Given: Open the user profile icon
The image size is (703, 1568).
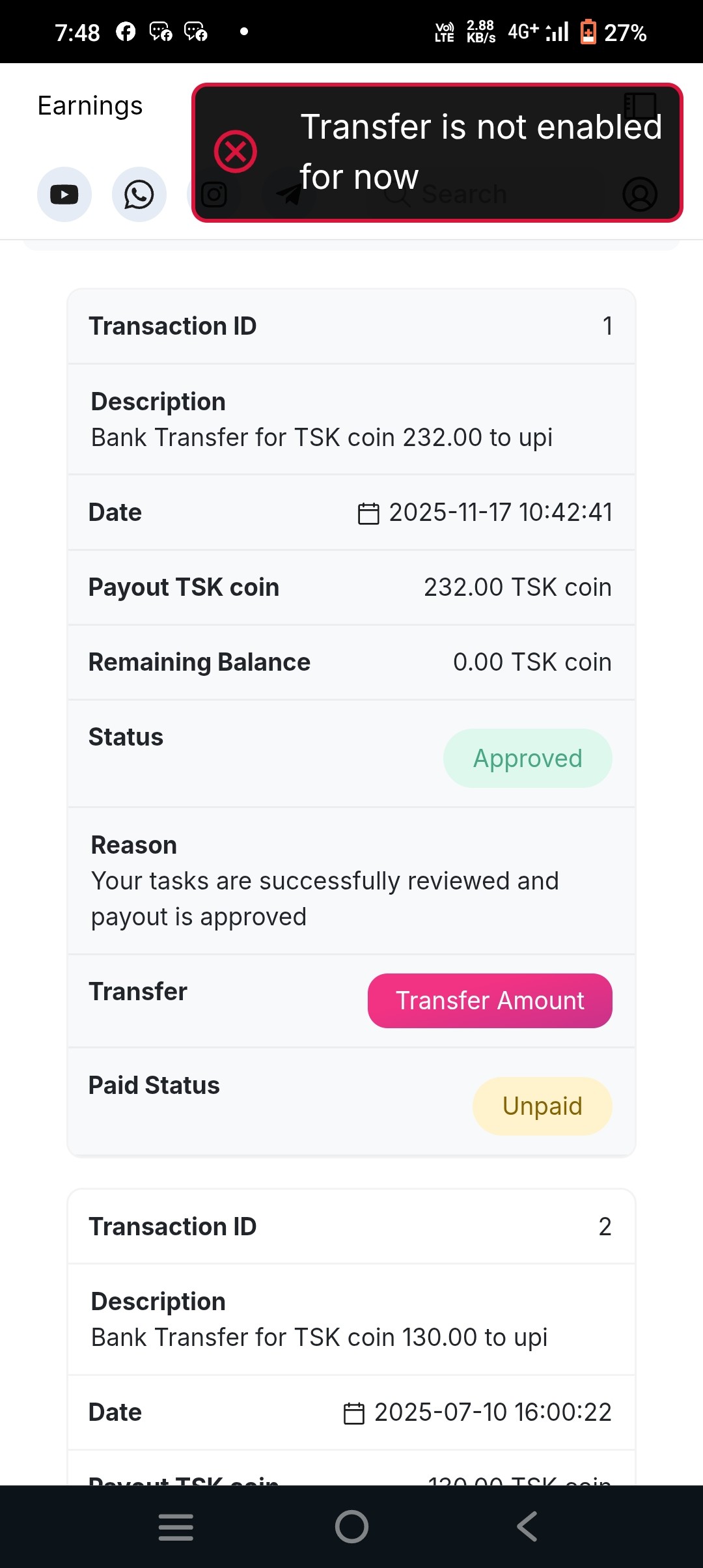Looking at the screenshot, I should click(x=640, y=194).
